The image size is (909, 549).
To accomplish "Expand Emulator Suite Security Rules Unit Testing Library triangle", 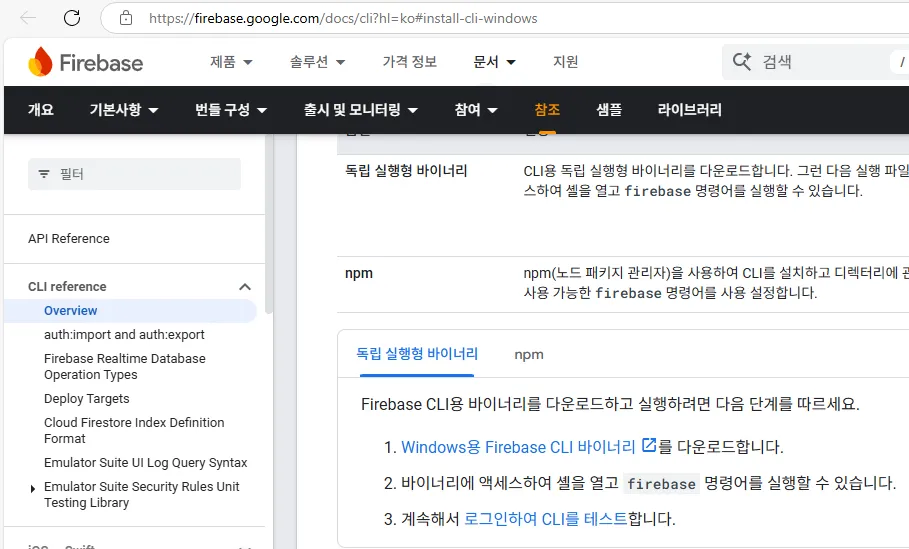I will (32, 489).
